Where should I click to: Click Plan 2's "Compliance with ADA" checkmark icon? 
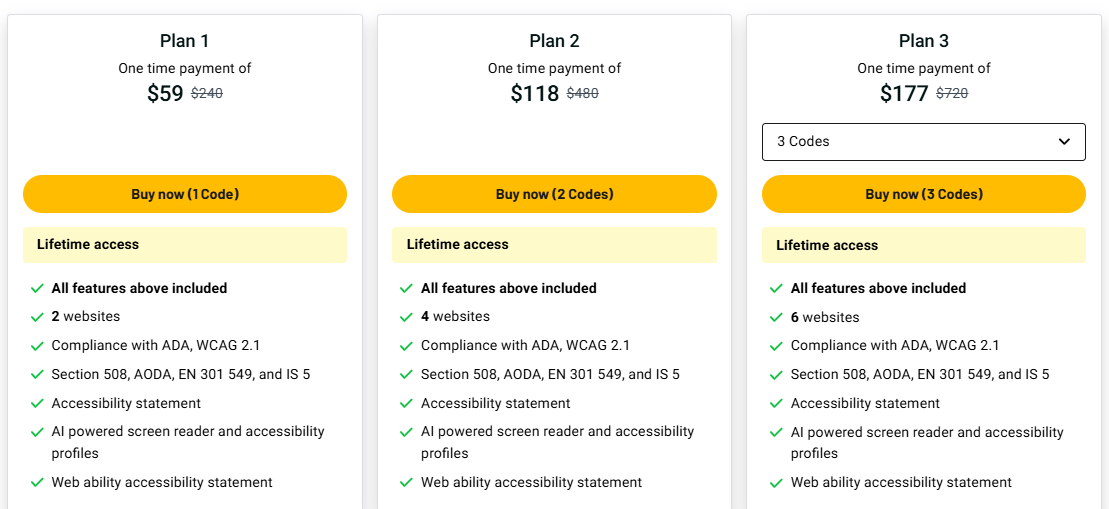coord(406,346)
